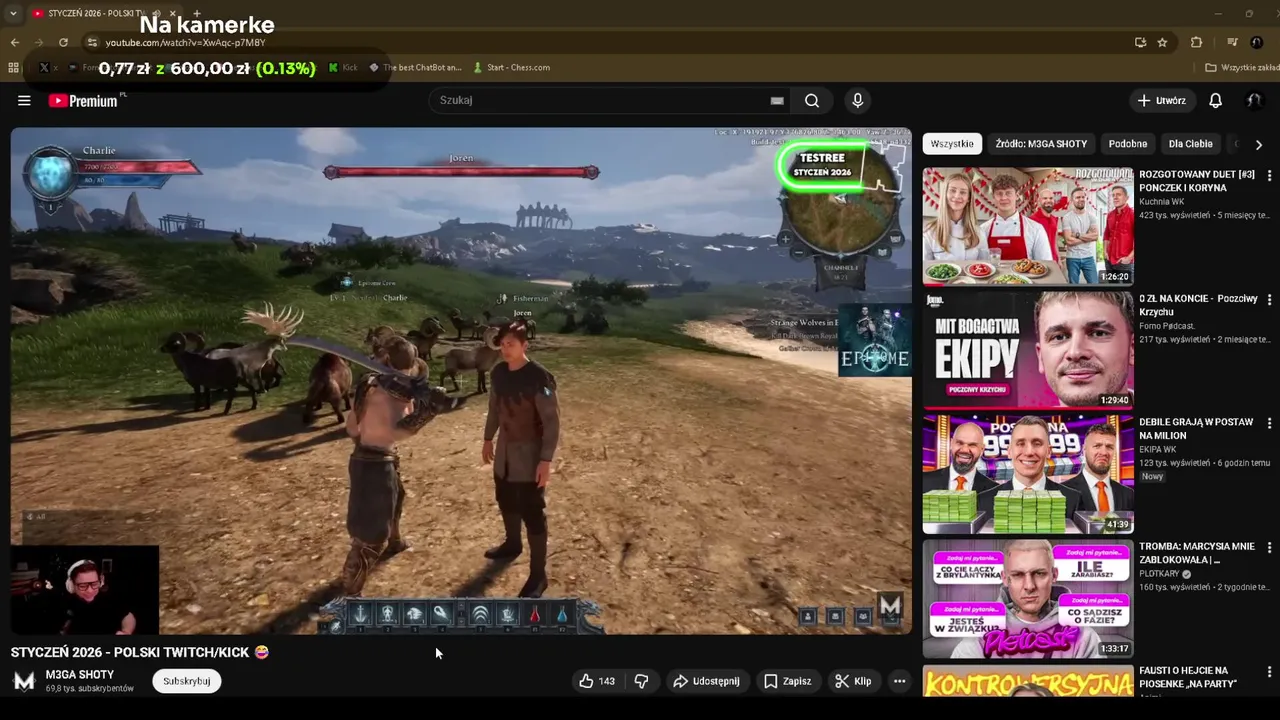Open M3GA SHOTY channel avatar
The height and width of the screenshot is (720, 1280).
(24, 681)
